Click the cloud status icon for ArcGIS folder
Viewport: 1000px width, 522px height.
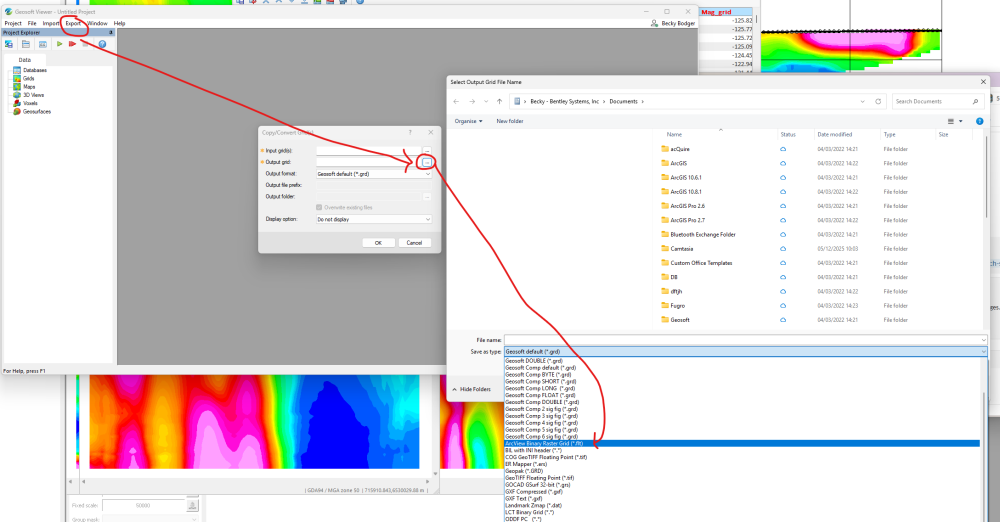(783, 163)
